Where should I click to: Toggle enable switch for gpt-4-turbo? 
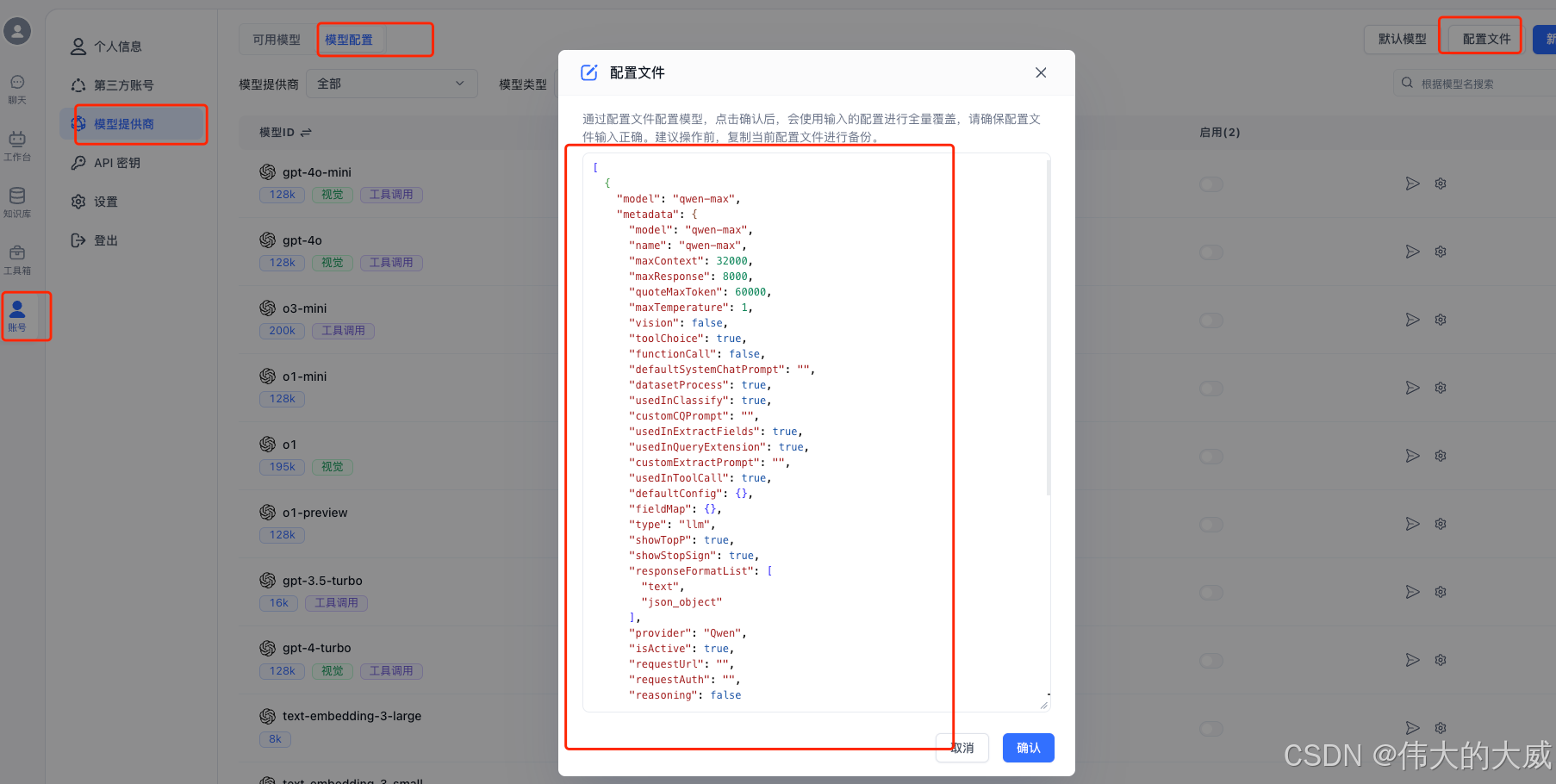click(1211, 661)
